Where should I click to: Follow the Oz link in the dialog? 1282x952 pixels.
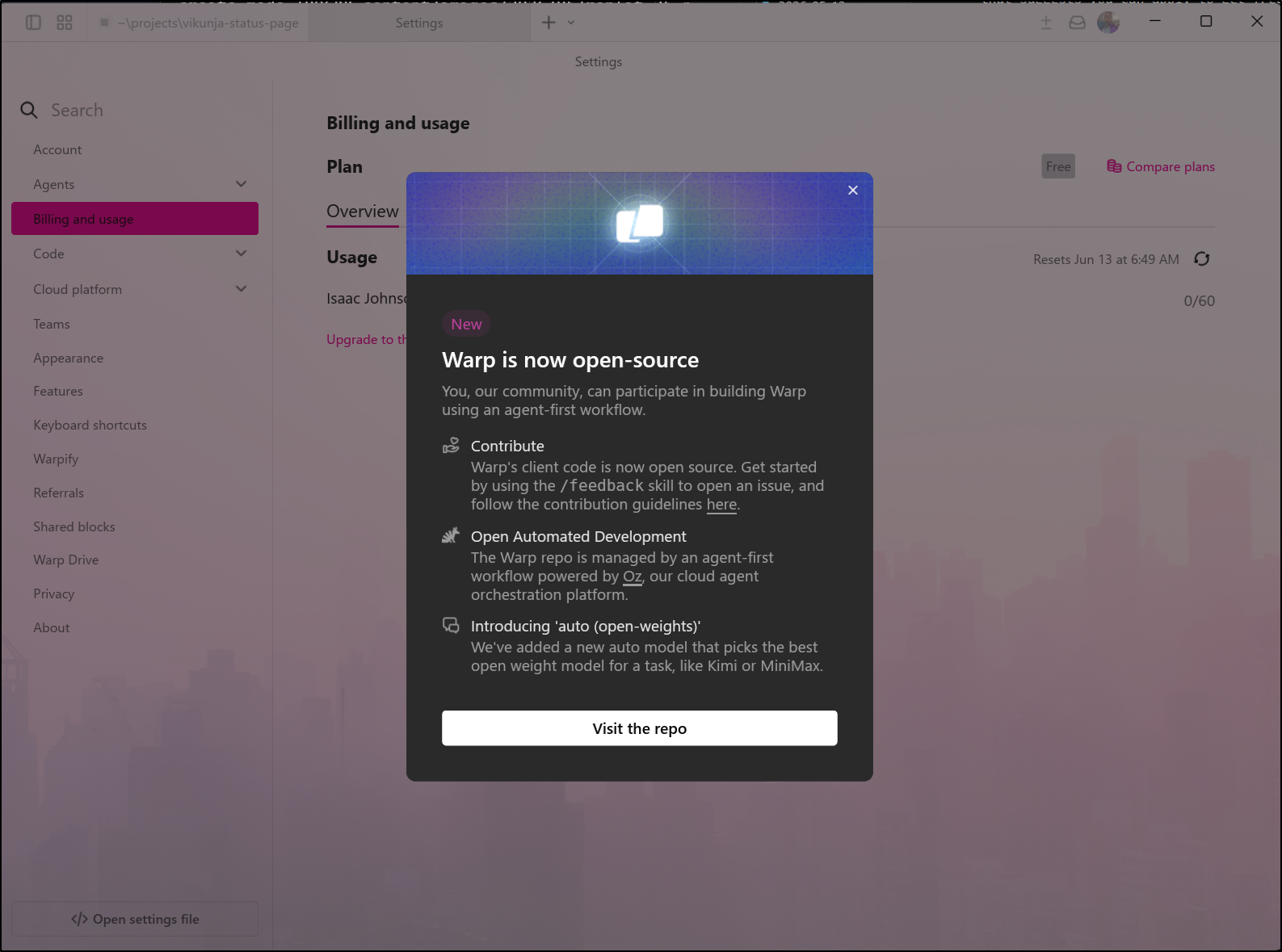coord(632,577)
